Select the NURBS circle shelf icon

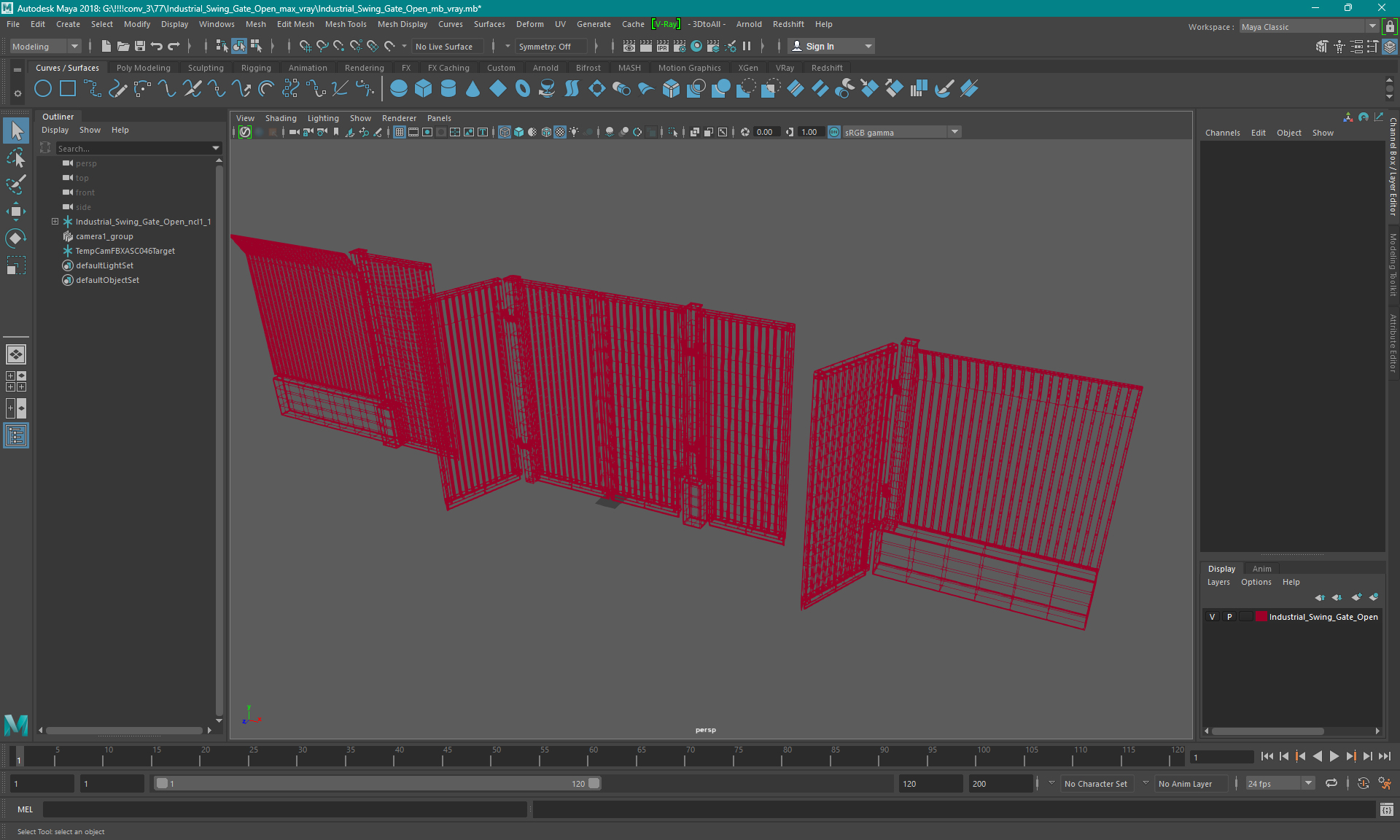click(x=43, y=89)
